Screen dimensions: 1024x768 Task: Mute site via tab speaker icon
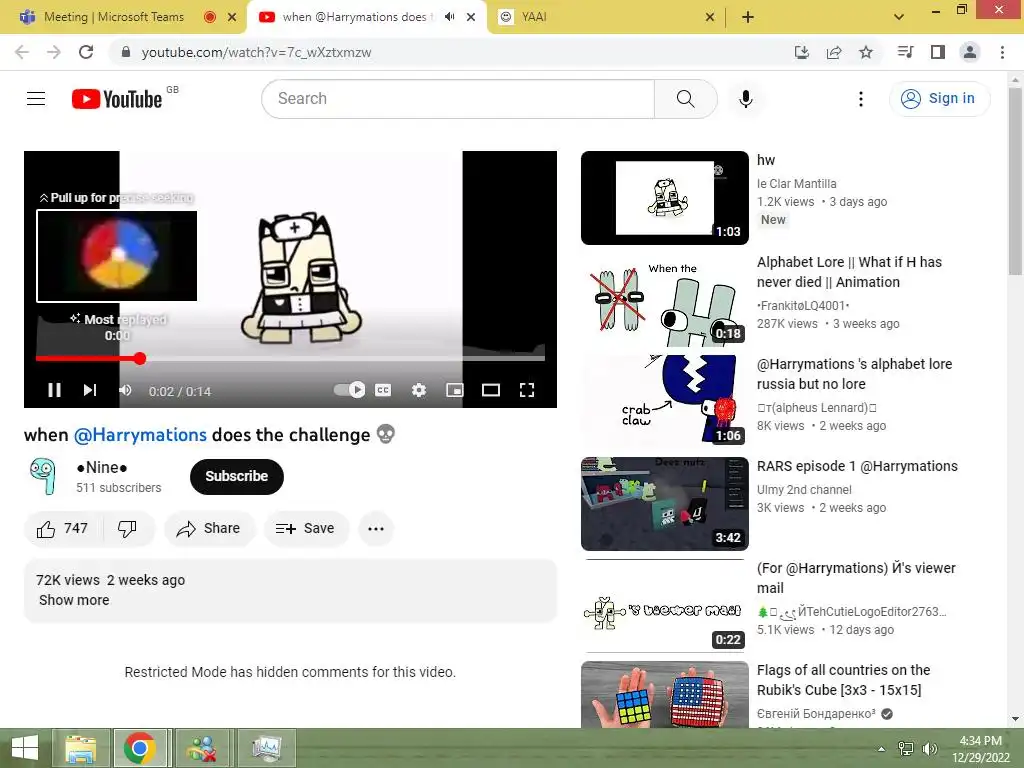click(449, 17)
